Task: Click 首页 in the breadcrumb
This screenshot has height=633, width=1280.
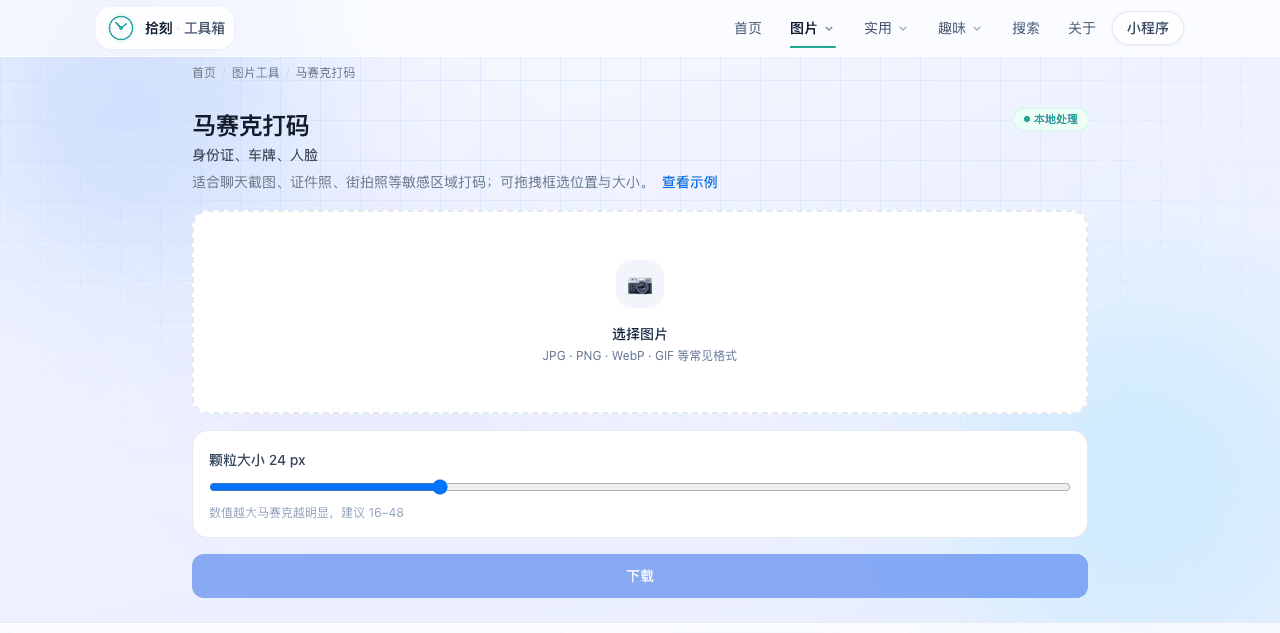Action: point(204,73)
